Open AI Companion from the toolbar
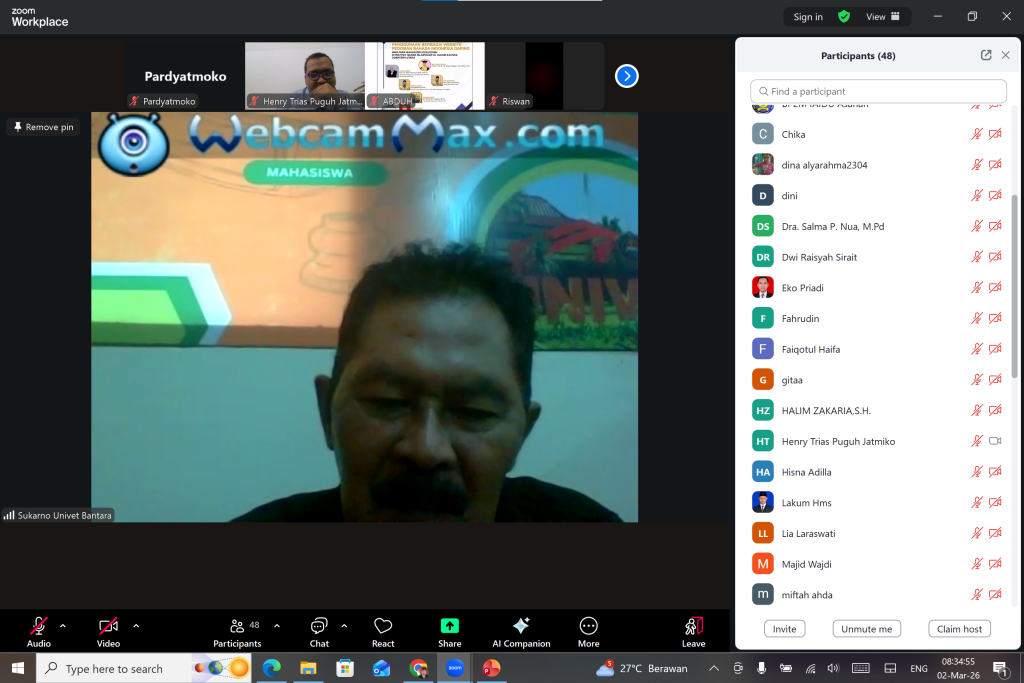1024x683 pixels. click(521, 627)
